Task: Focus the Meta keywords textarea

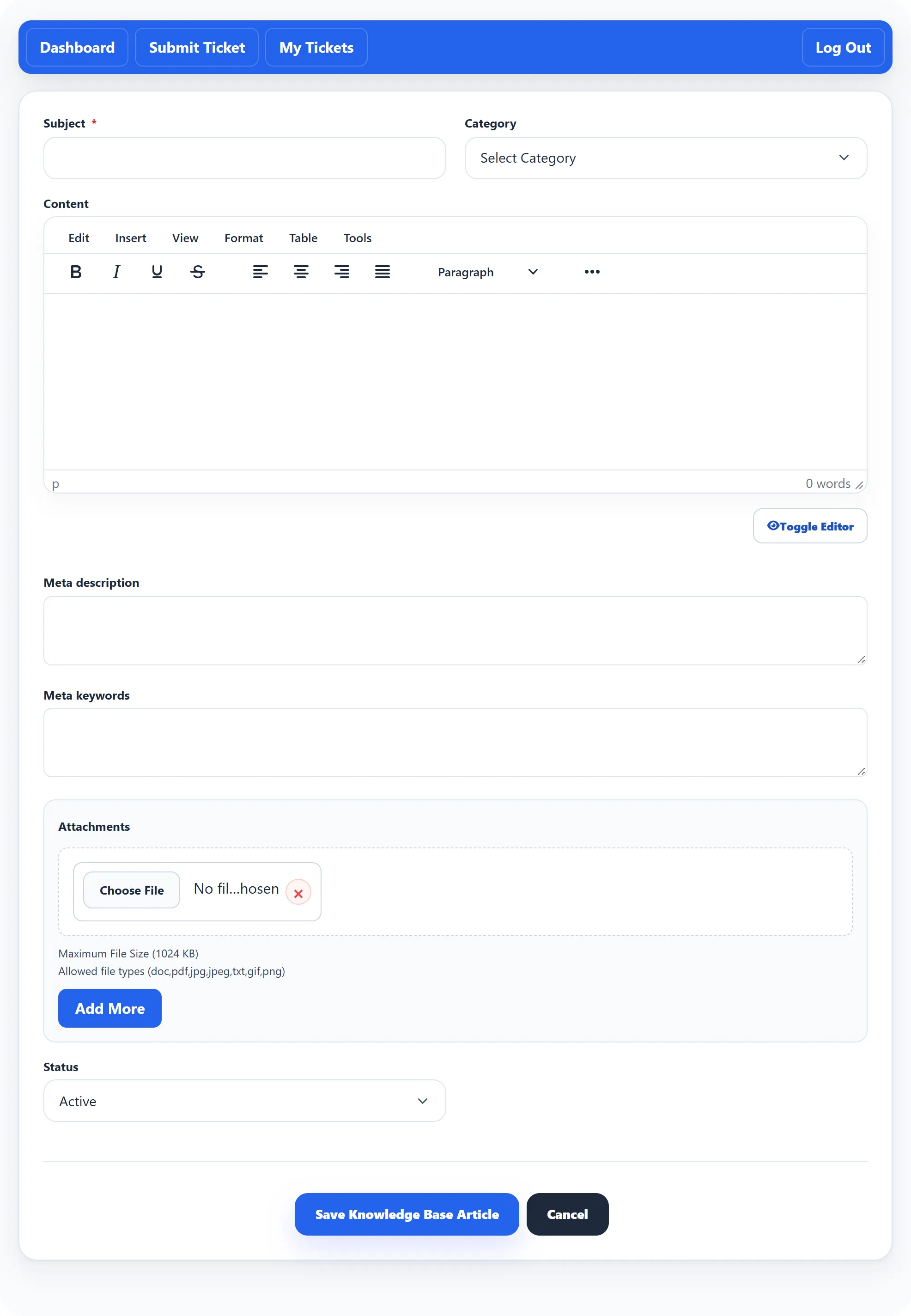Action: point(455,743)
